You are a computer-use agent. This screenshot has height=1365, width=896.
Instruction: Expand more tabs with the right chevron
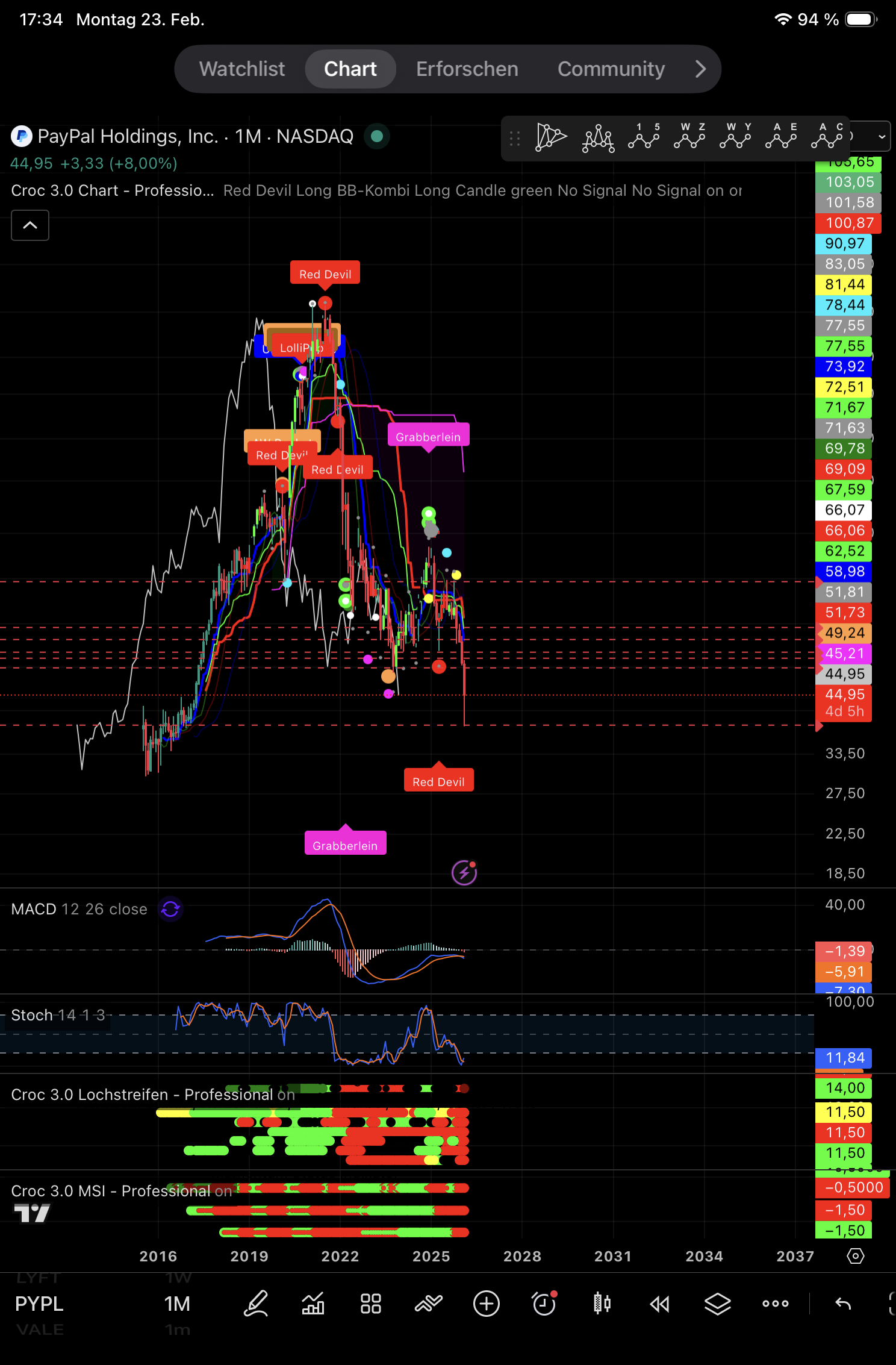click(700, 69)
